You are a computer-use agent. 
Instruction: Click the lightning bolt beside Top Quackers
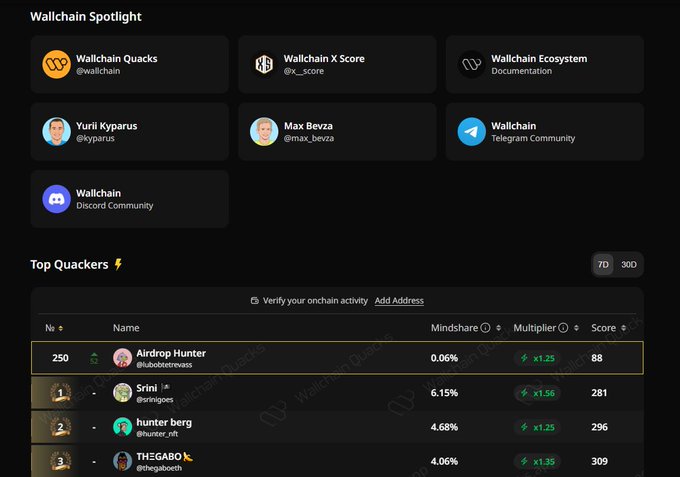118,264
